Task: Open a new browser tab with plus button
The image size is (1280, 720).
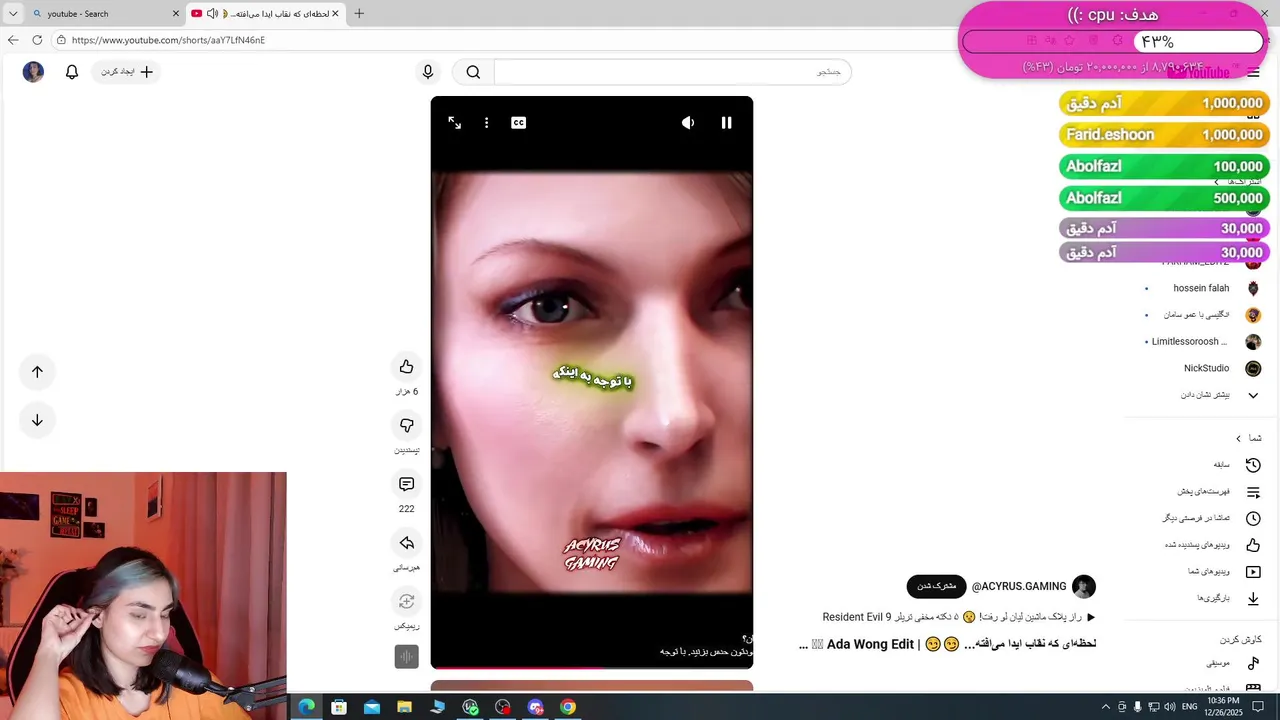Action: [x=359, y=14]
